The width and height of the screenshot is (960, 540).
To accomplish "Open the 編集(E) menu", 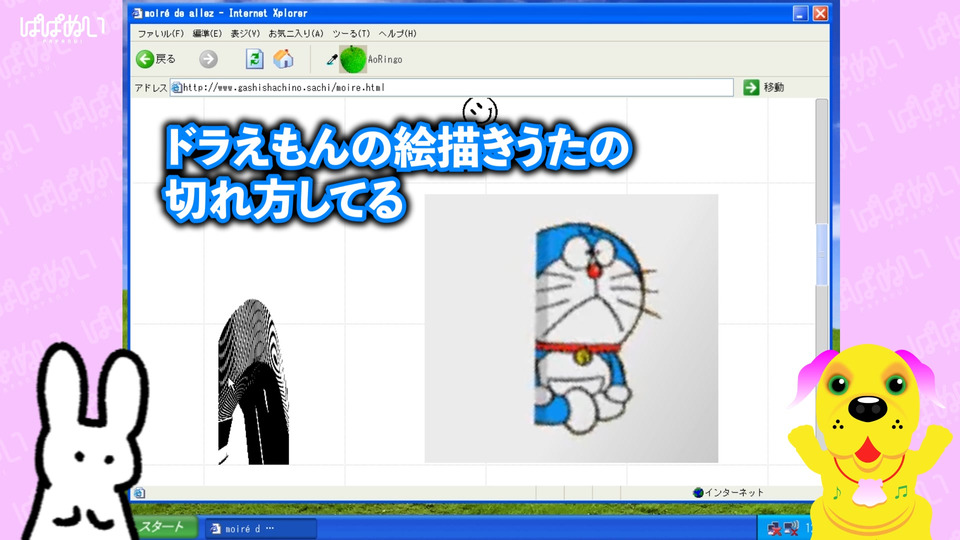I will 207,34.
